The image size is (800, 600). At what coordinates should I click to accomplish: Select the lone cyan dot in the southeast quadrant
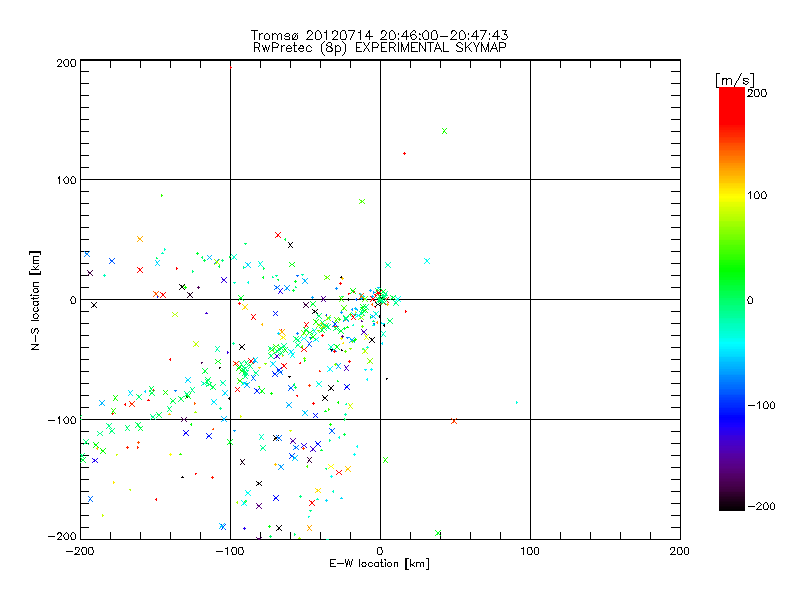click(517, 403)
